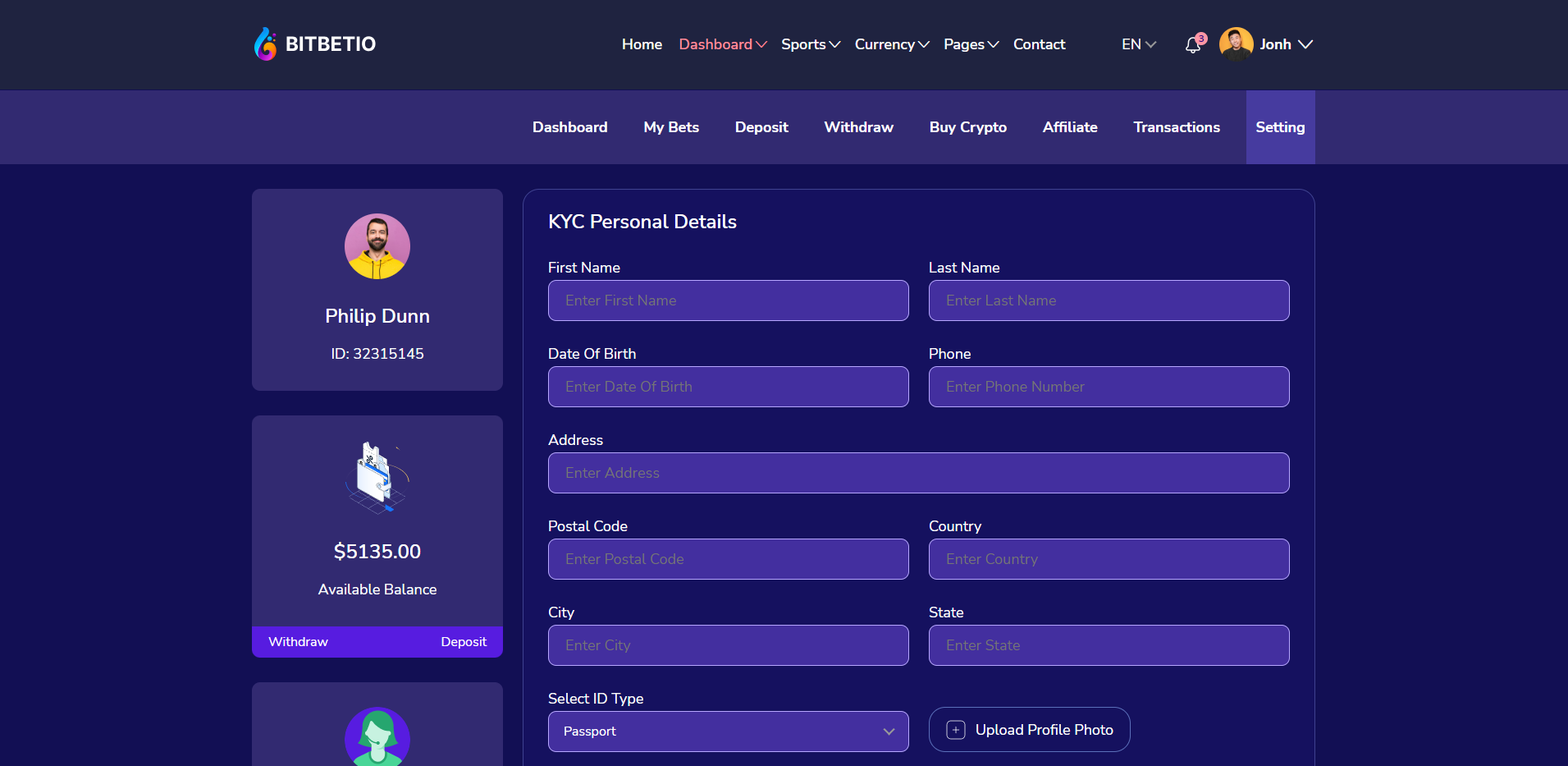Click the BITBETIO logo
The image size is (1568, 766).
coord(315,44)
